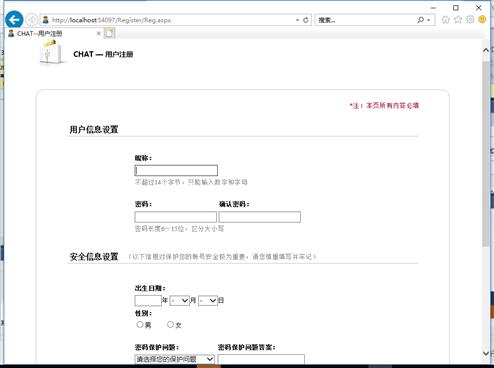
Task: Click scrollbar down arrow
Action: pyautogui.click(x=486, y=353)
